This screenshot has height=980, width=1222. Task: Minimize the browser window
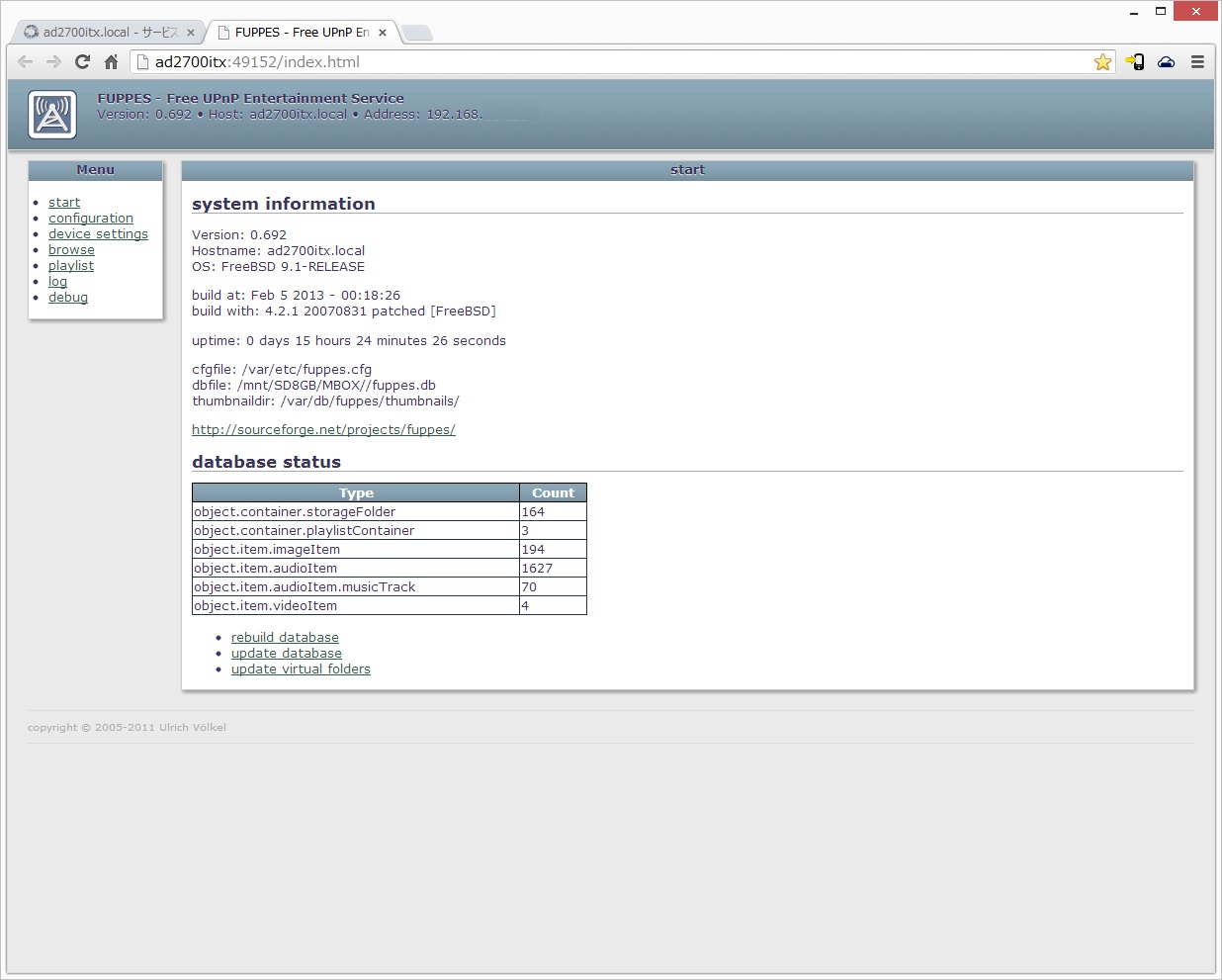coord(1134,12)
